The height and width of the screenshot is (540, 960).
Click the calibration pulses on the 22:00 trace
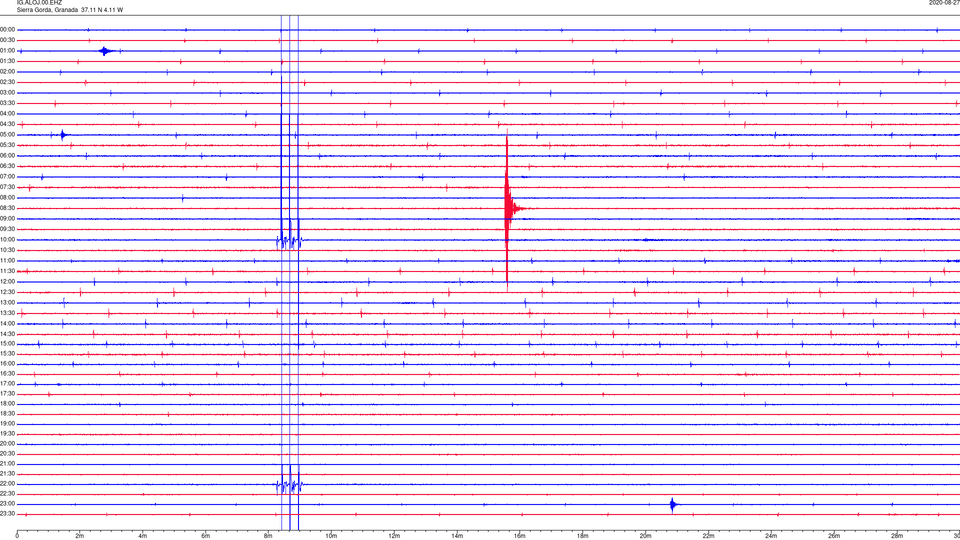click(x=289, y=486)
